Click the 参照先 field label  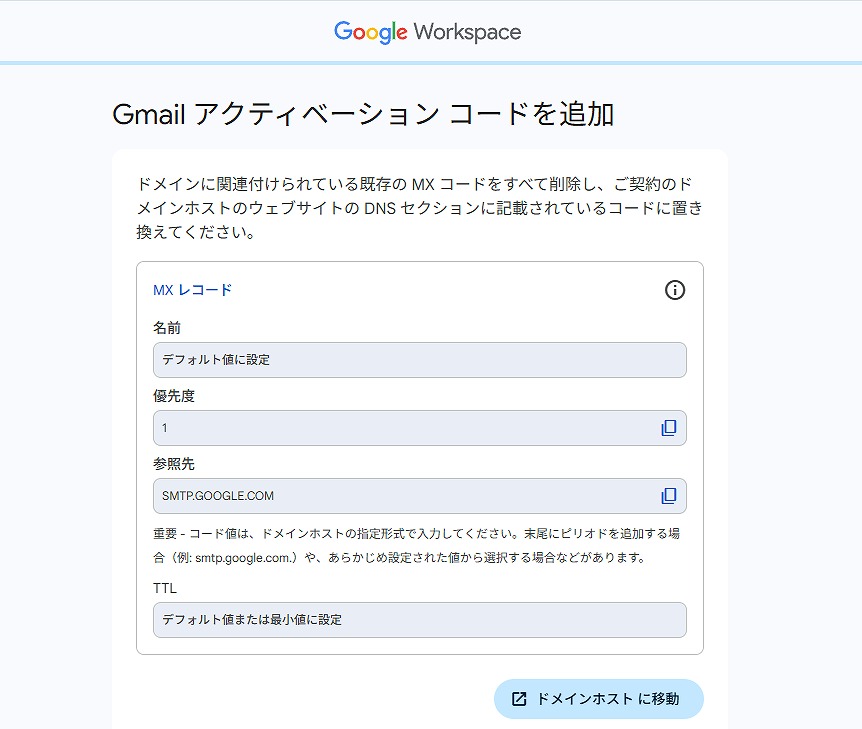(174, 464)
